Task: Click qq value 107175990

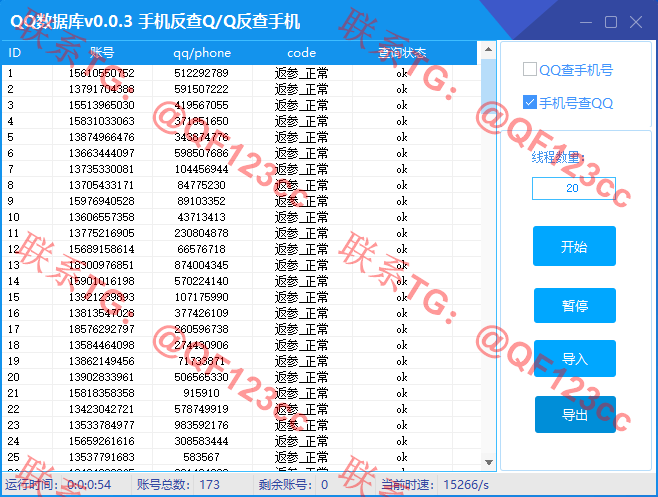Action: (201, 297)
